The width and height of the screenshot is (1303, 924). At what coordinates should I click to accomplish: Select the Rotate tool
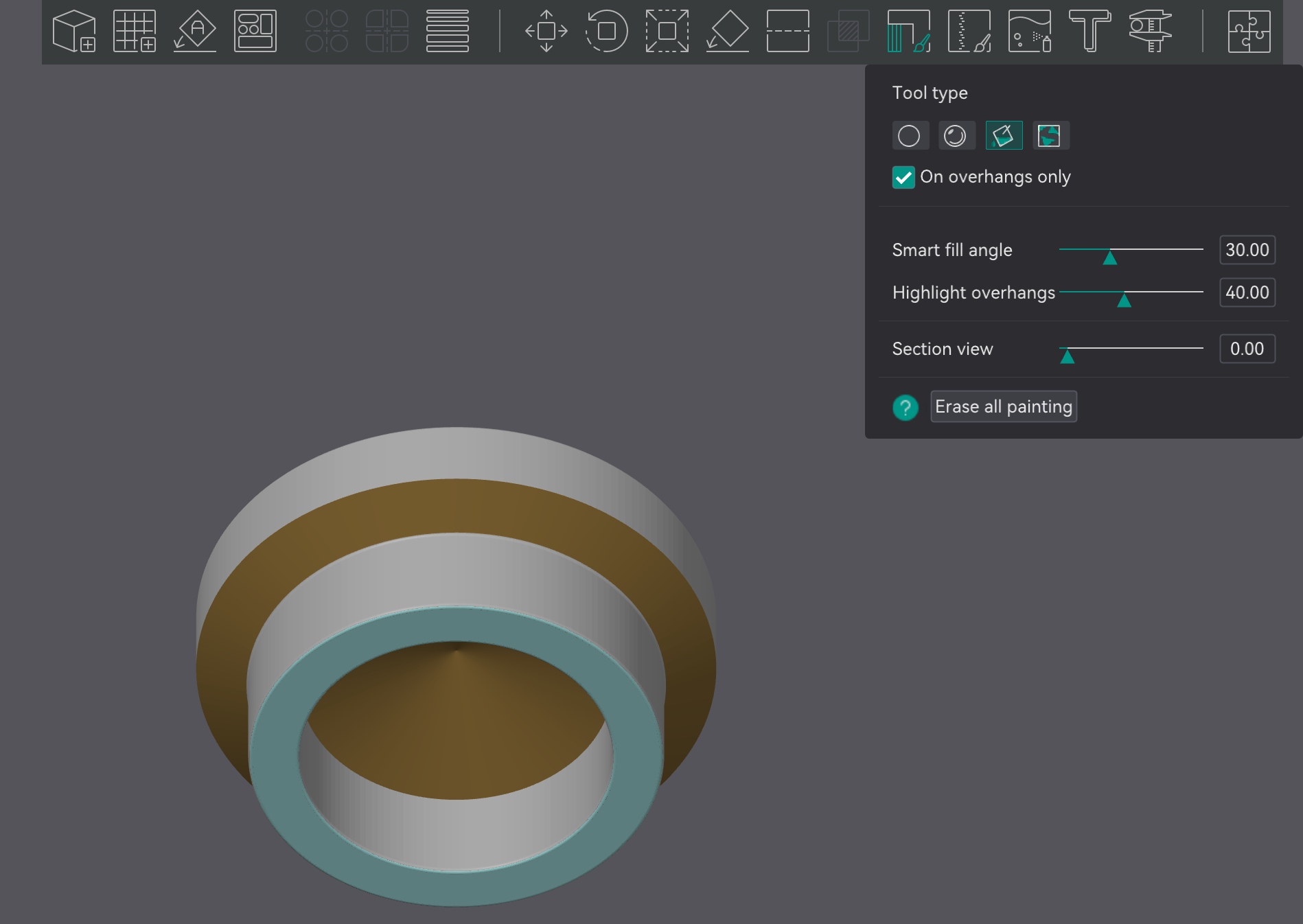coord(606,31)
